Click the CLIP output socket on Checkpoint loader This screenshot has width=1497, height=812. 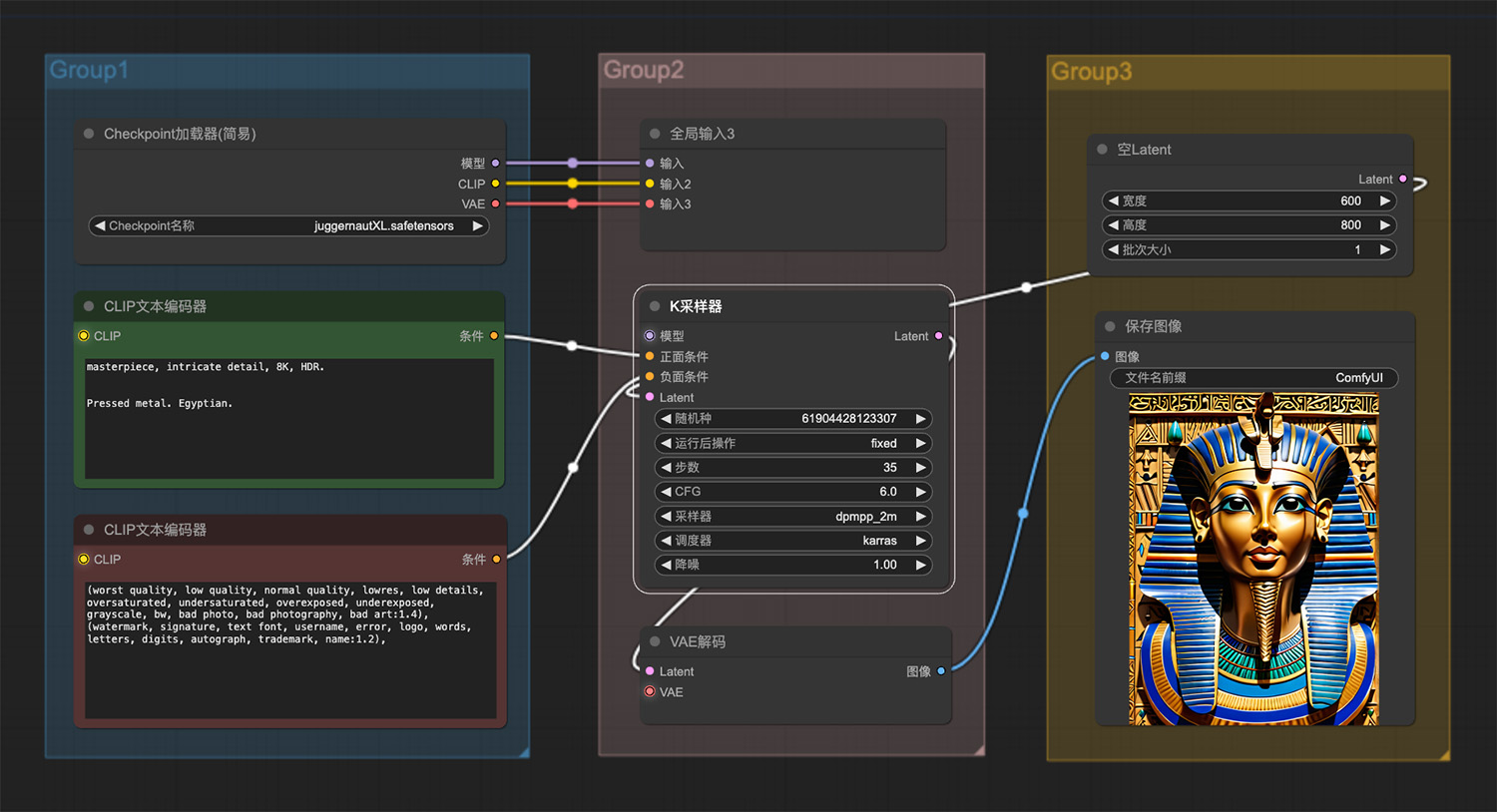point(495,184)
